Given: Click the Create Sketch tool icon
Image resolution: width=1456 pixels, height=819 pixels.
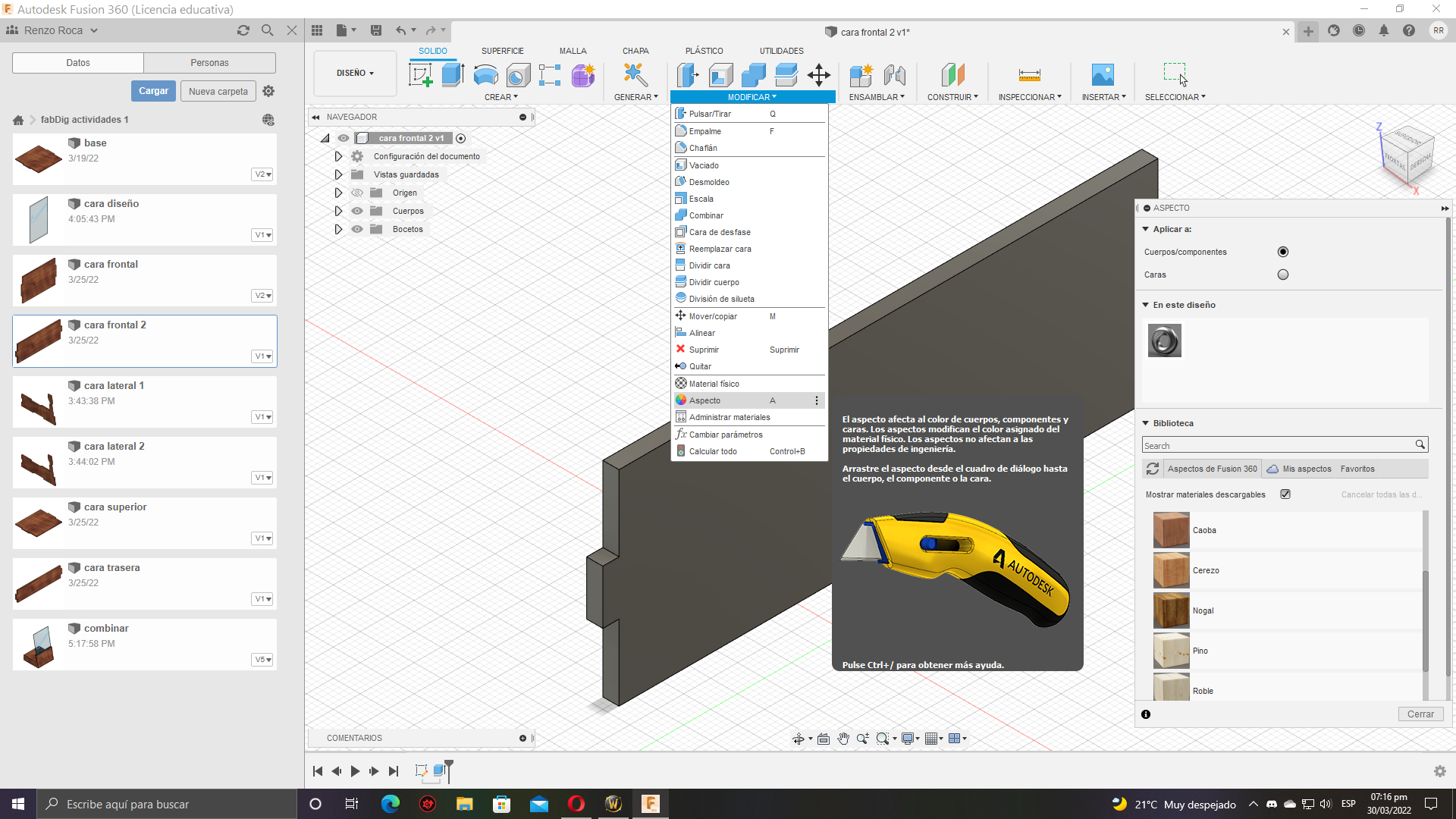Looking at the screenshot, I should tap(420, 74).
